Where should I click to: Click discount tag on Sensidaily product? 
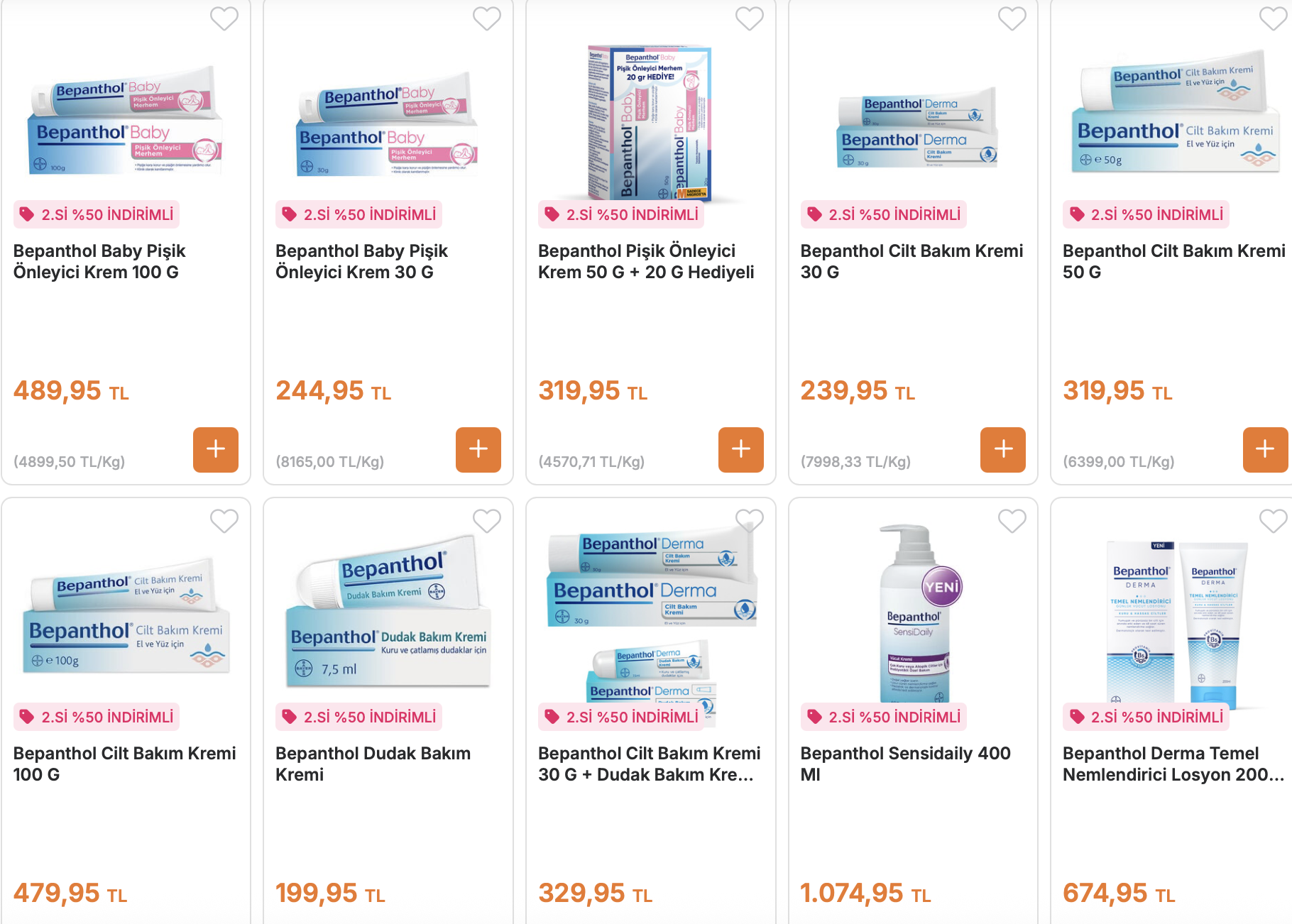click(884, 717)
